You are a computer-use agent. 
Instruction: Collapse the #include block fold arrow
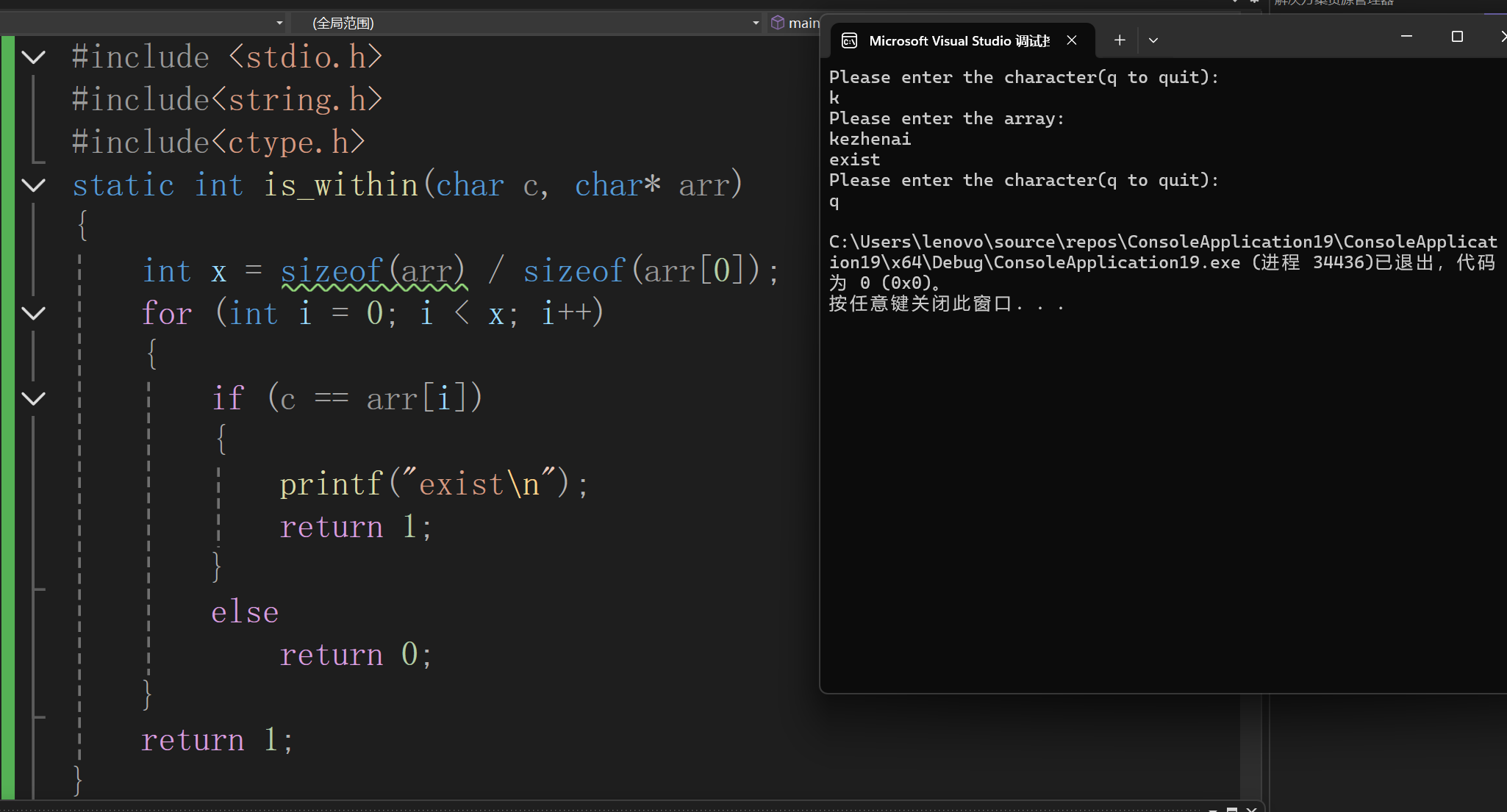(34, 57)
